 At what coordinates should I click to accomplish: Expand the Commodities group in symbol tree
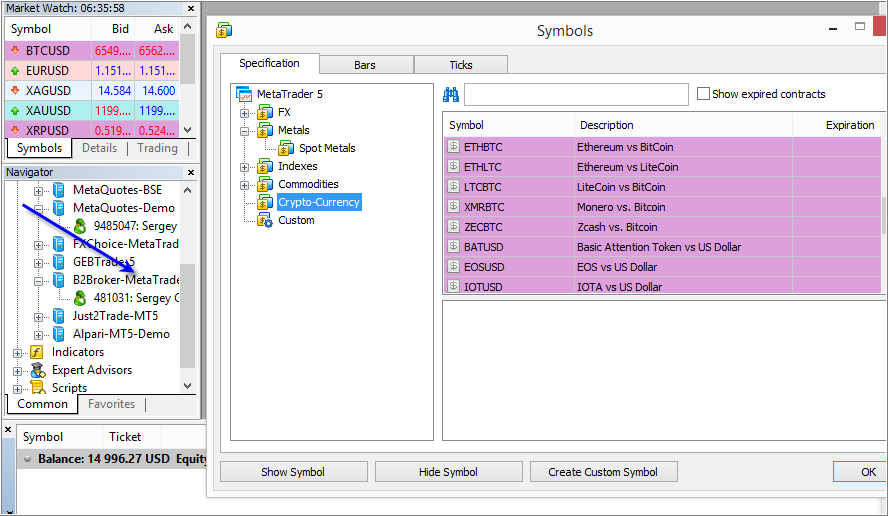coord(244,185)
